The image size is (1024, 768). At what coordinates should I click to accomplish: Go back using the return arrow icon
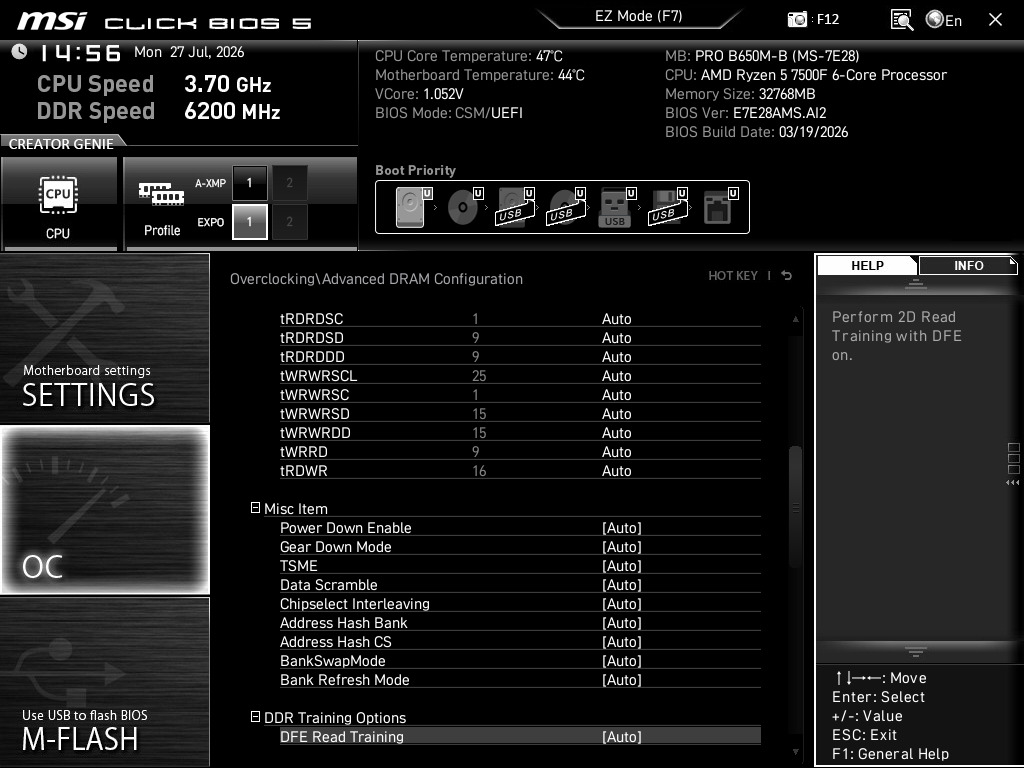pyautogui.click(x=787, y=276)
